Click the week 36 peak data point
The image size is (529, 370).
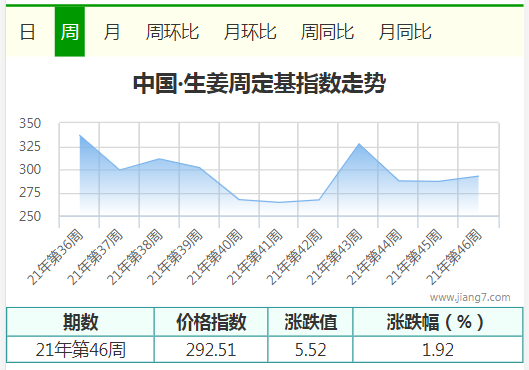coord(80,135)
